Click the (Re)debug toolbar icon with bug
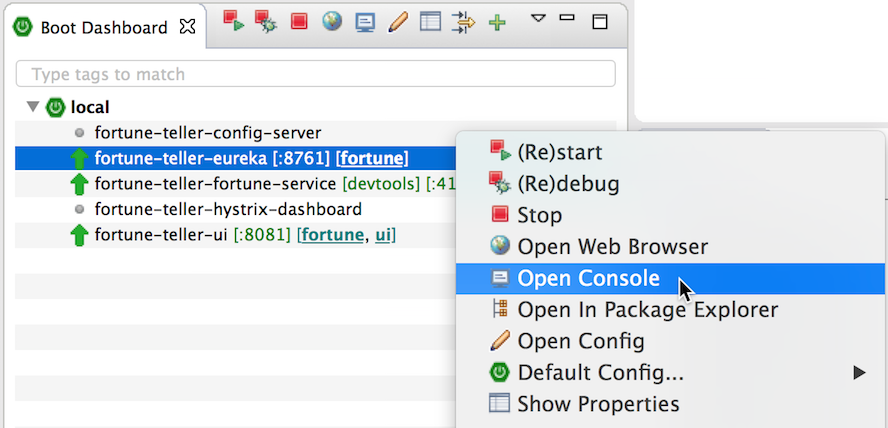This screenshot has width=888, height=428. tap(265, 22)
